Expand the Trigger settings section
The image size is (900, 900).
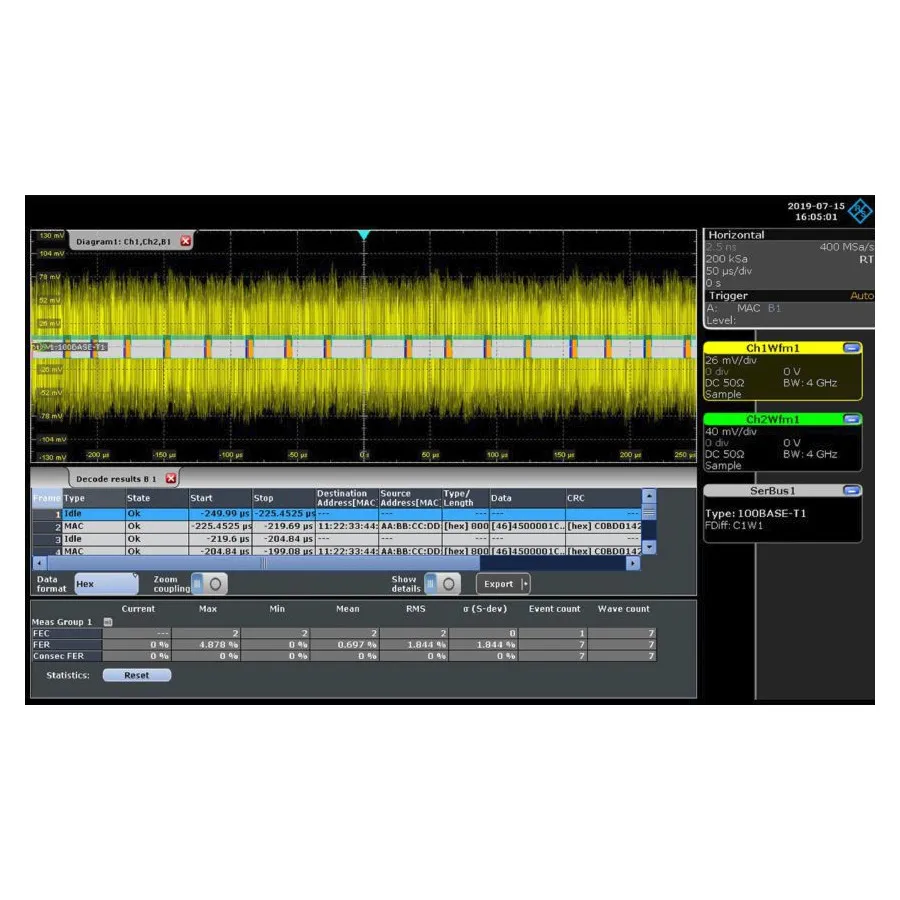[728, 295]
